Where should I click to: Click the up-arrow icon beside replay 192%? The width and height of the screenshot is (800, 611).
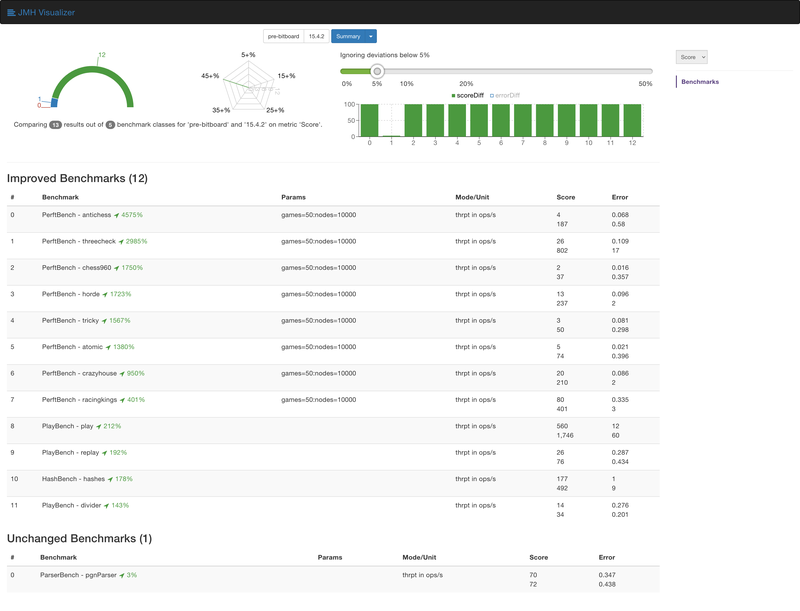(105, 453)
